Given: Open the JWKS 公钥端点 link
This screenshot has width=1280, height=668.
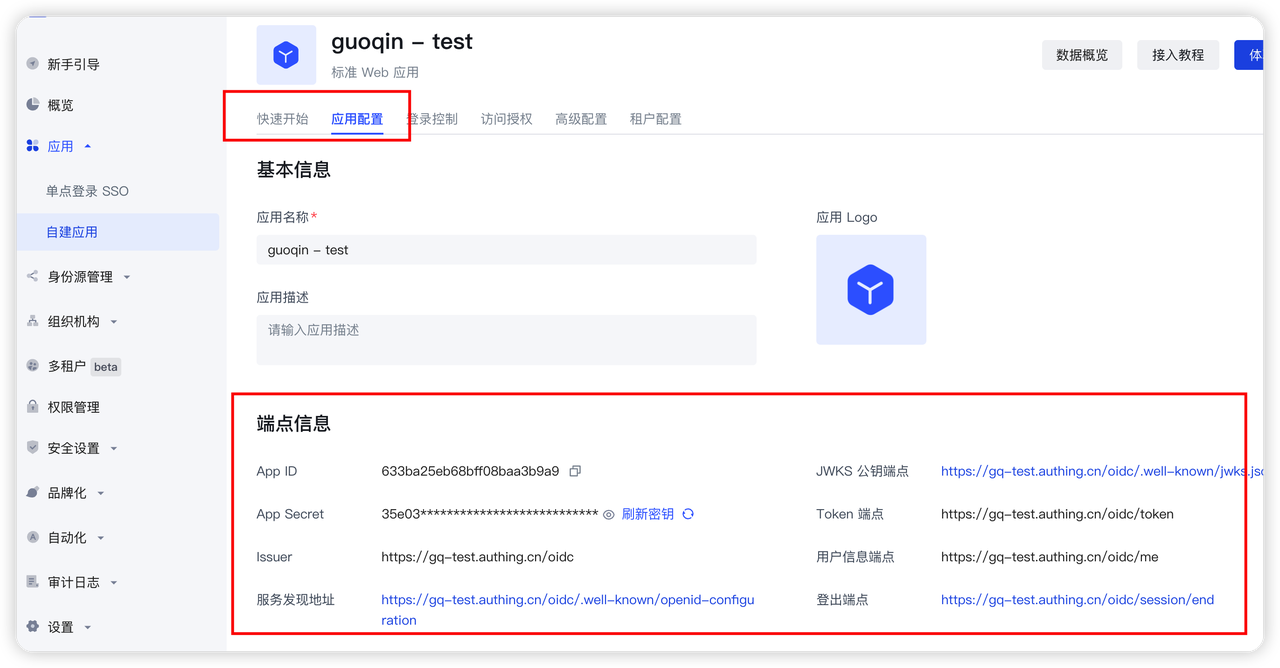Looking at the screenshot, I should (x=1100, y=470).
